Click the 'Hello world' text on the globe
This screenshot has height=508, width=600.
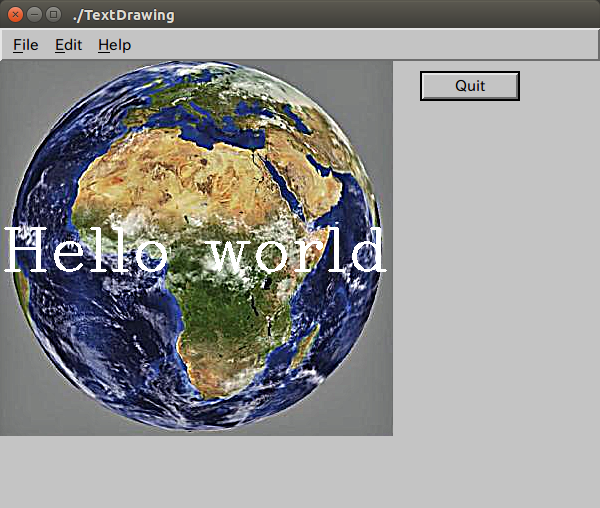coord(194,249)
